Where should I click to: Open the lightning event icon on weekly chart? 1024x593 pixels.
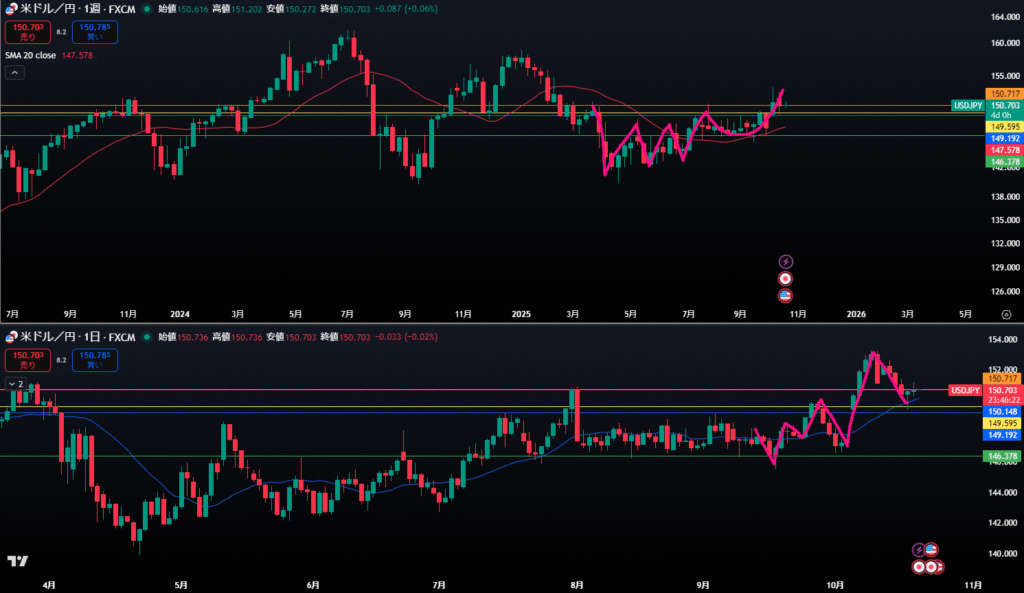[x=785, y=261]
